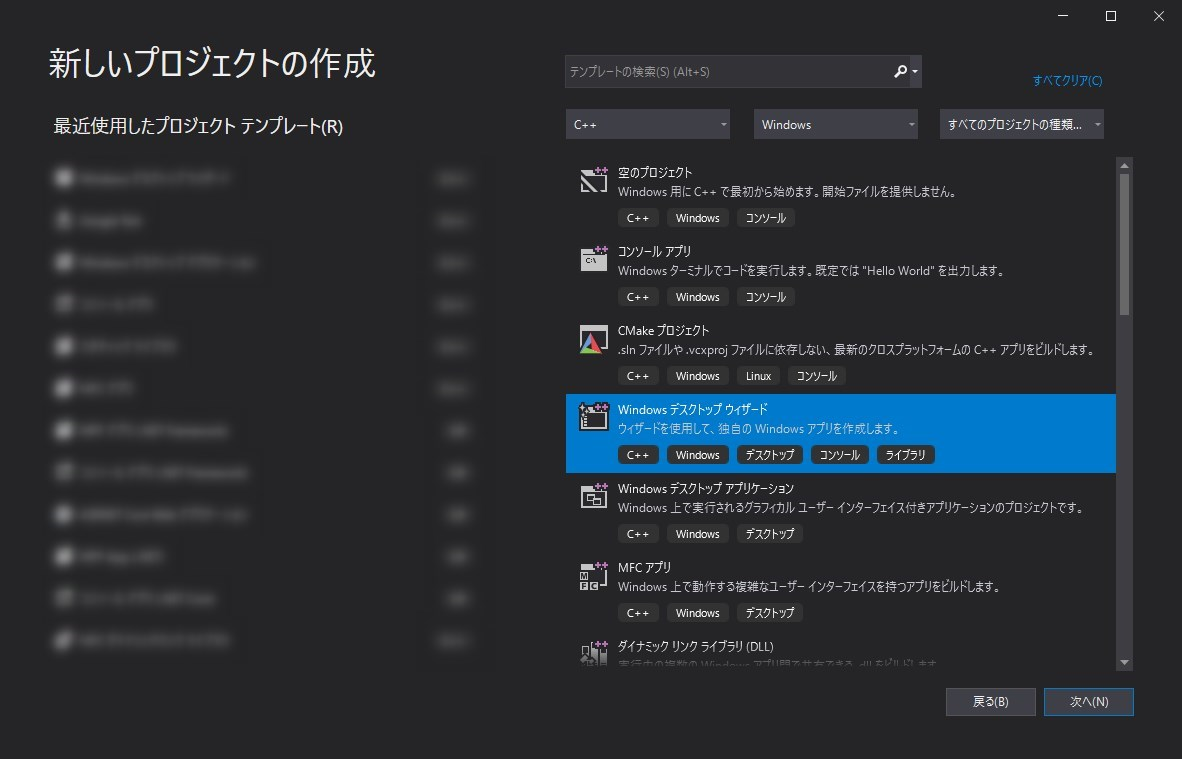Click the description text of コンソール アプリ
The width and height of the screenshot is (1182, 759).
tap(810, 271)
